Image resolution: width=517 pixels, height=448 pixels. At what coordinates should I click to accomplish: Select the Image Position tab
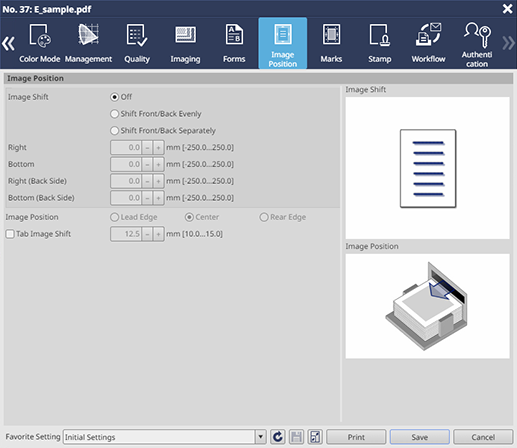tap(283, 43)
